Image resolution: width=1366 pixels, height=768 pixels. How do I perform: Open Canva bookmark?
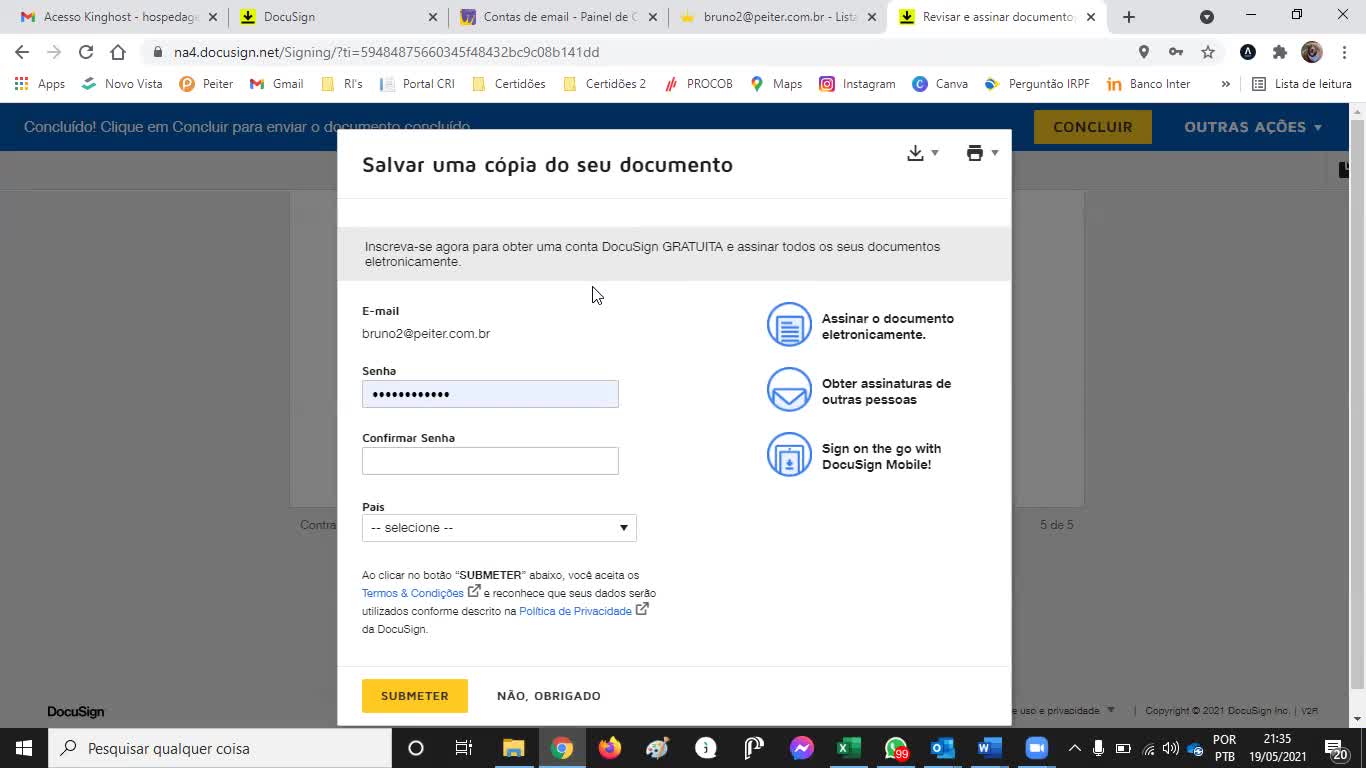click(x=940, y=84)
